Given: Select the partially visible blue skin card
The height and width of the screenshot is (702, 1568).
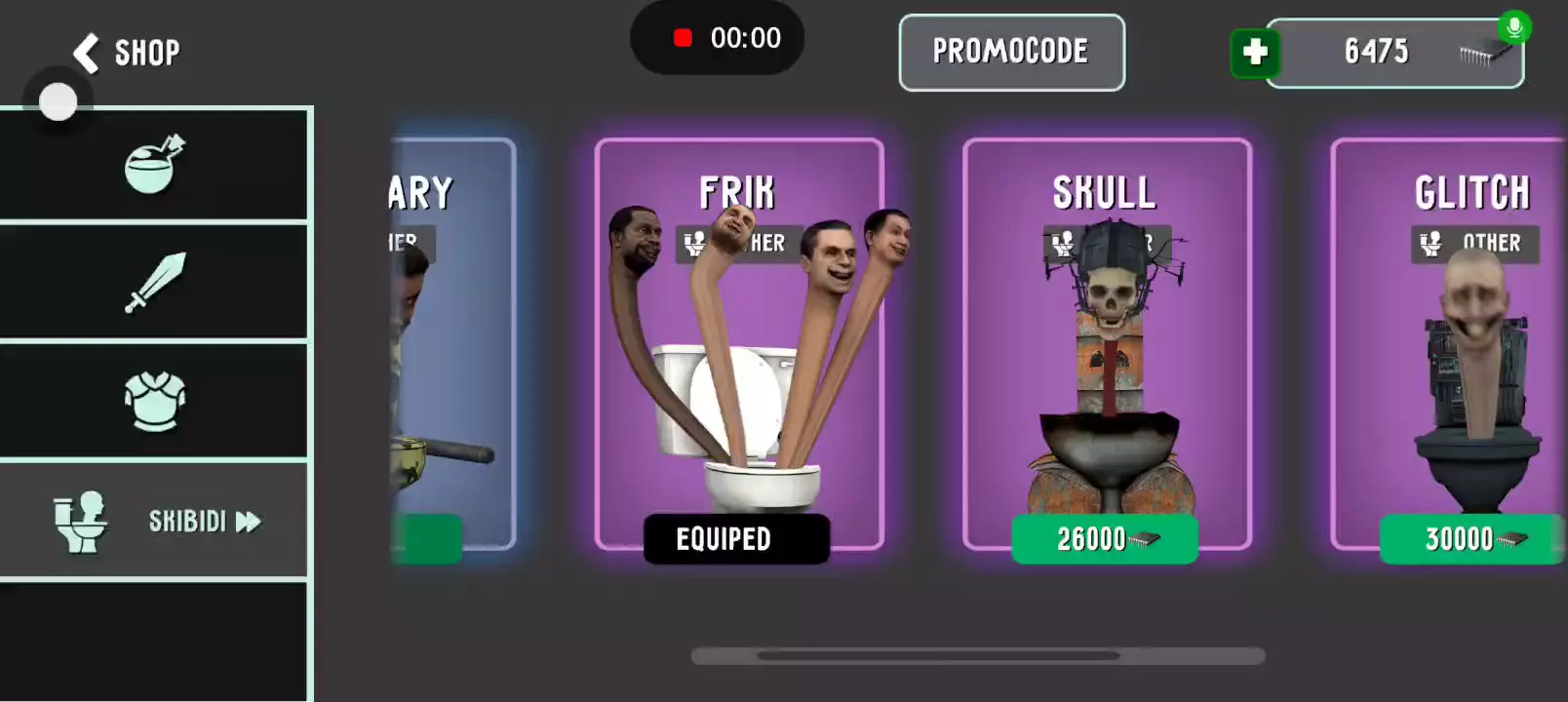Looking at the screenshot, I should tap(452, 343).
